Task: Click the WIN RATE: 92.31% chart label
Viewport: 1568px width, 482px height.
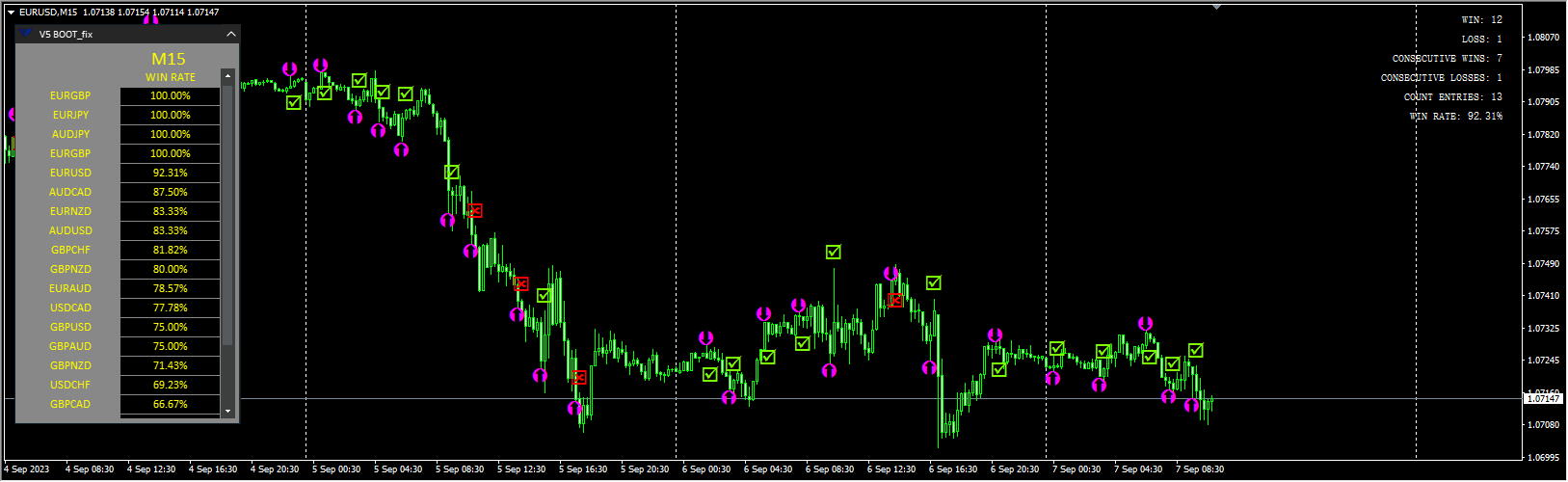Action: pos(1455,116)
